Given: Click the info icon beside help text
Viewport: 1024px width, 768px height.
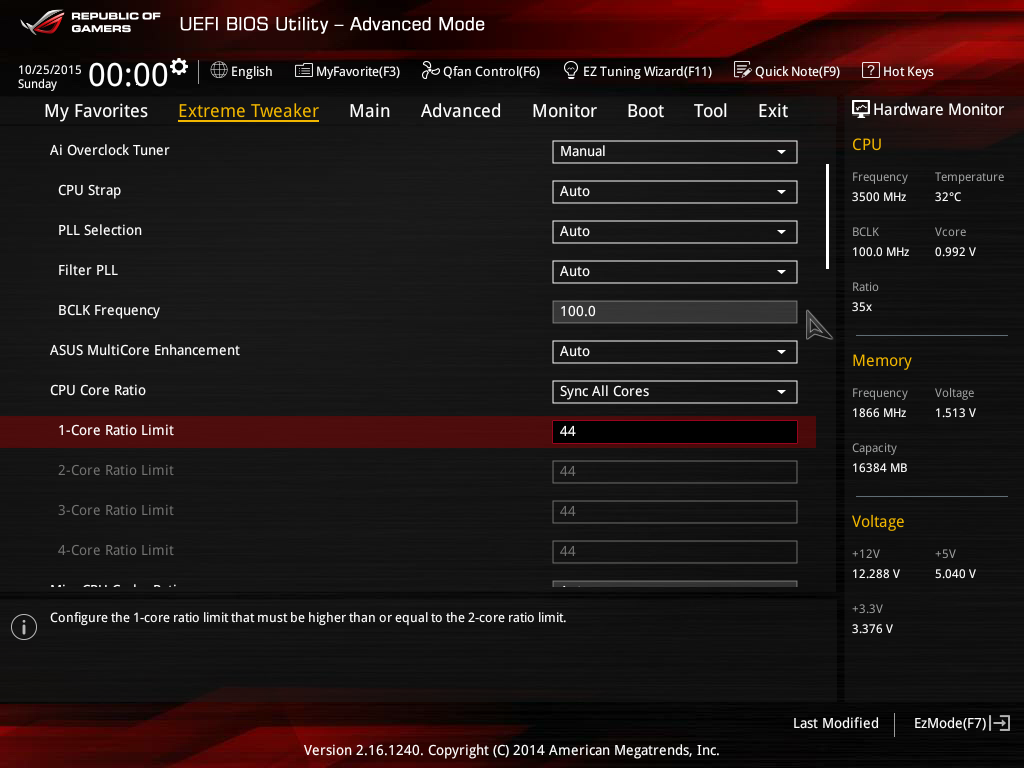Looking at the screenshot, I should coord(24,627).
